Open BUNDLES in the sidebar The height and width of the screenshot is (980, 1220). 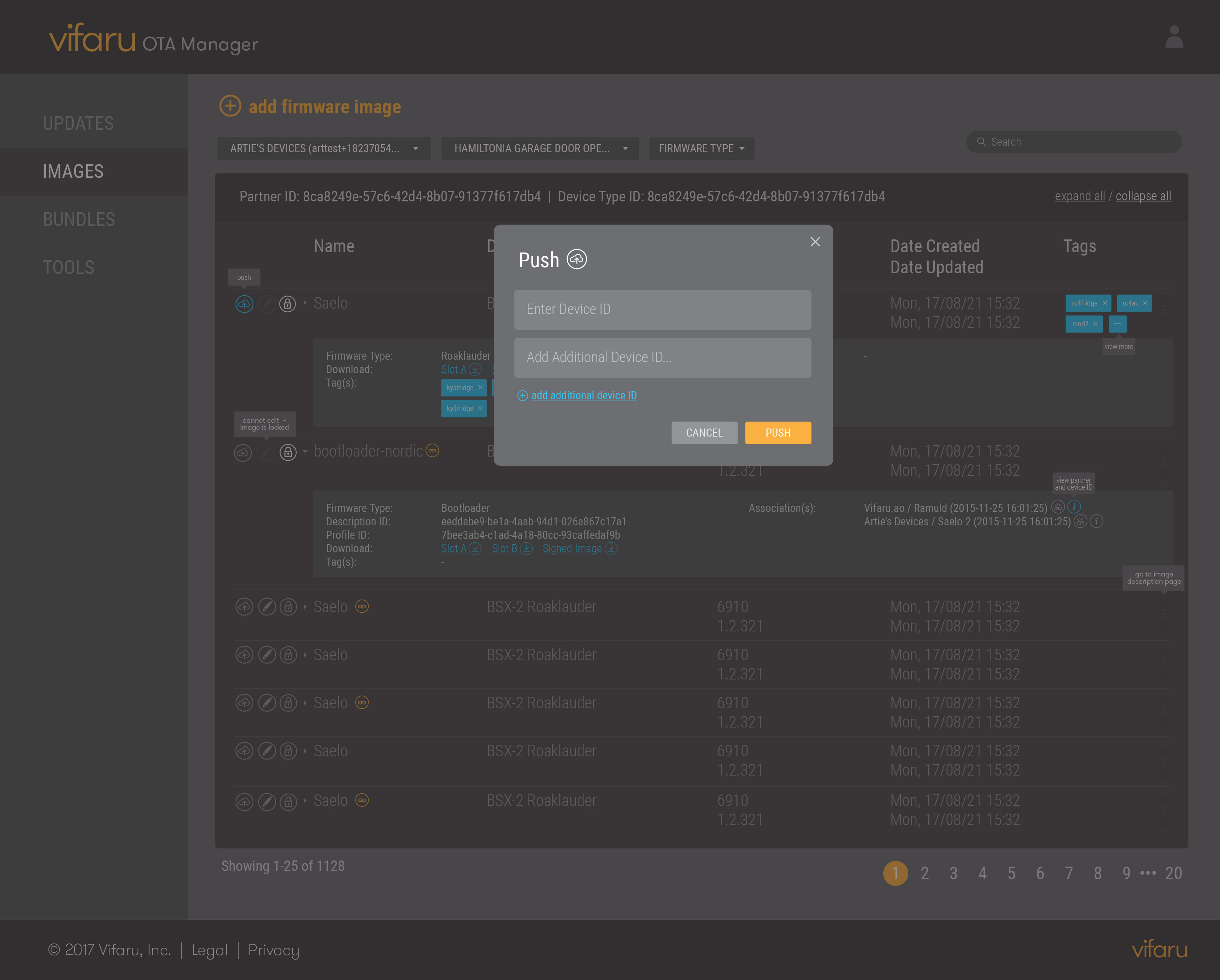coord(79,219)
